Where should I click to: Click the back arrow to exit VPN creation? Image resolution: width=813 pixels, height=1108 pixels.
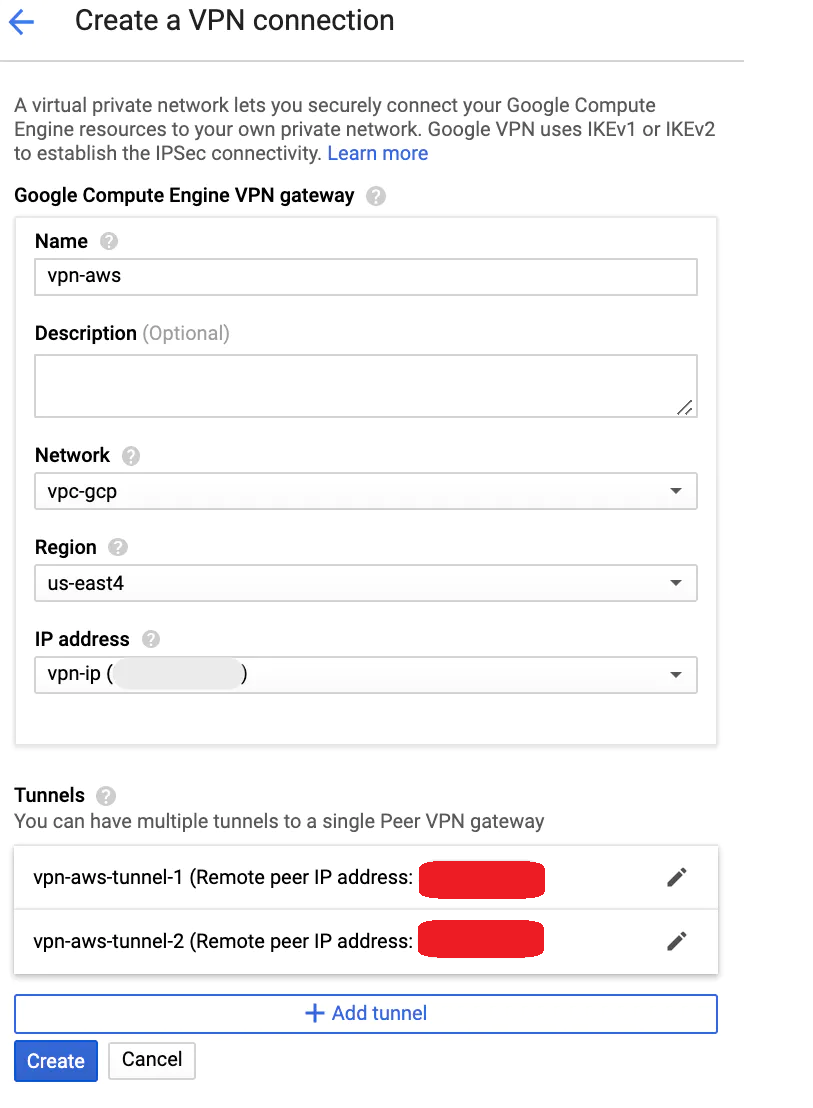click(x=22, y=21)
